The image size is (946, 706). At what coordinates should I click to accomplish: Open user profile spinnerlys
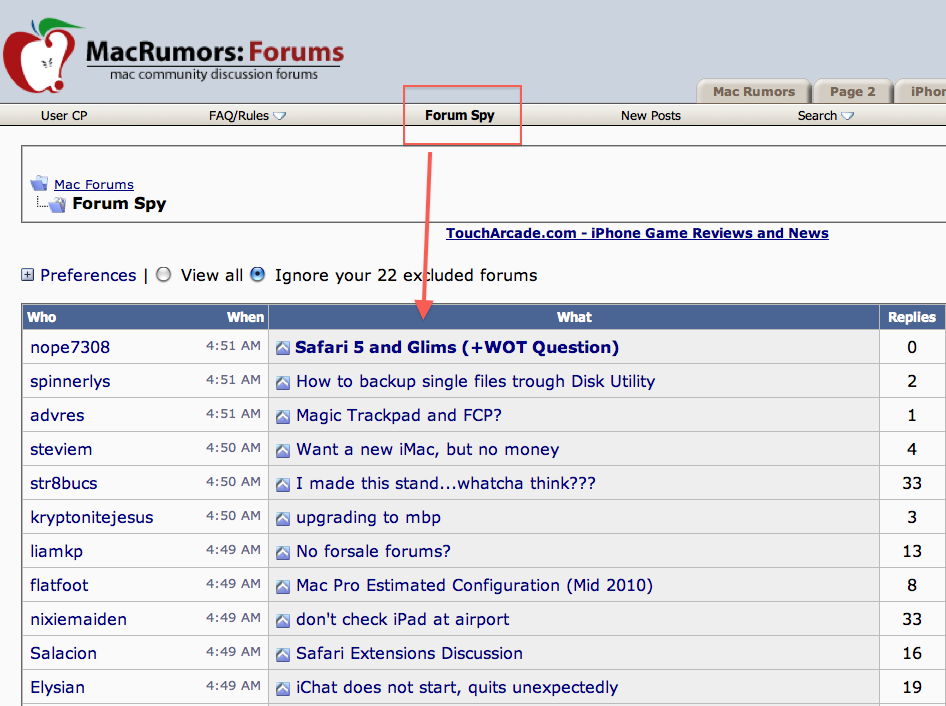coord(70,382)
